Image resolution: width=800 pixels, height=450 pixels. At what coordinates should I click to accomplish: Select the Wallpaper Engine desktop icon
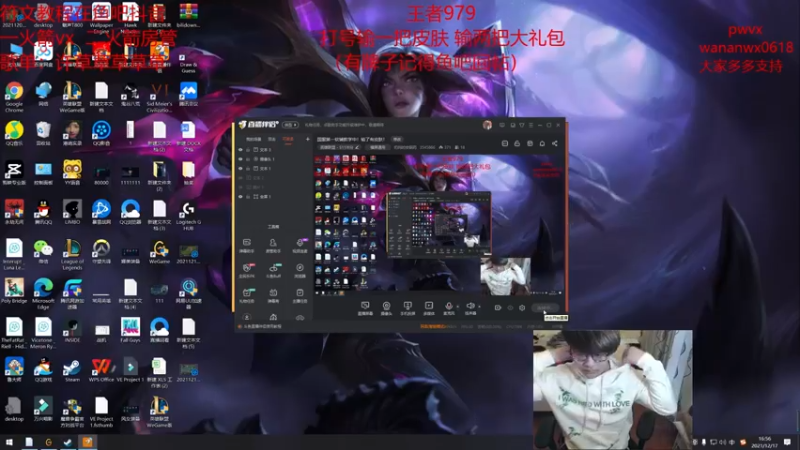(101, 17)
